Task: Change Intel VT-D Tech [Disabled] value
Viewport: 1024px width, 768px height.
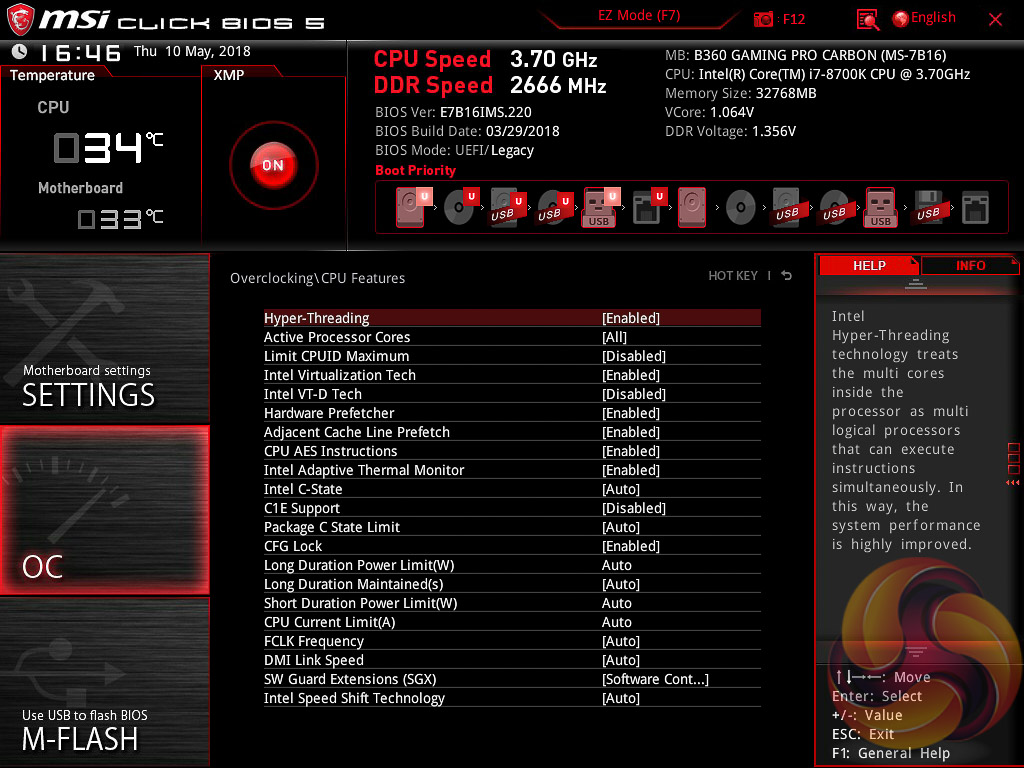Action: pyautogui.click(x=633, y=394)
